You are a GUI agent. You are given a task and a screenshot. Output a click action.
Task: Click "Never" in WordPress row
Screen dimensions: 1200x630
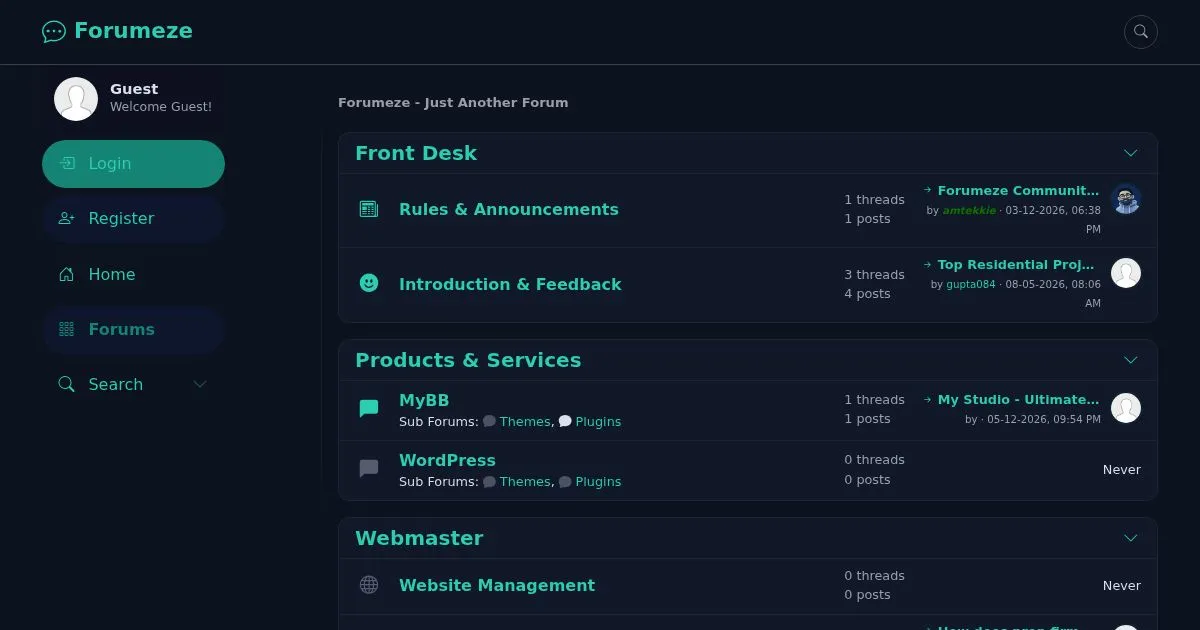point(1121,470)
